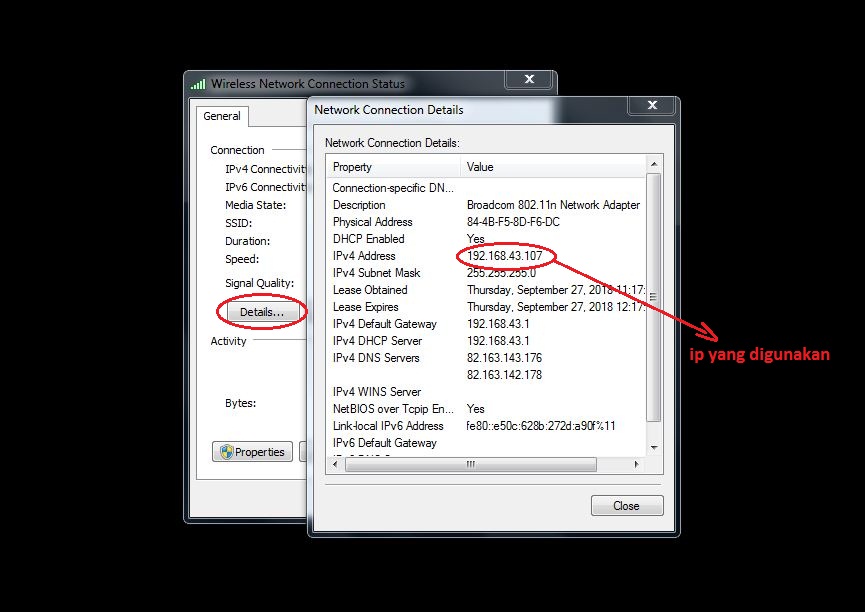Select the Lease Expires property
The image size is (865, 612).
[366, 307]
